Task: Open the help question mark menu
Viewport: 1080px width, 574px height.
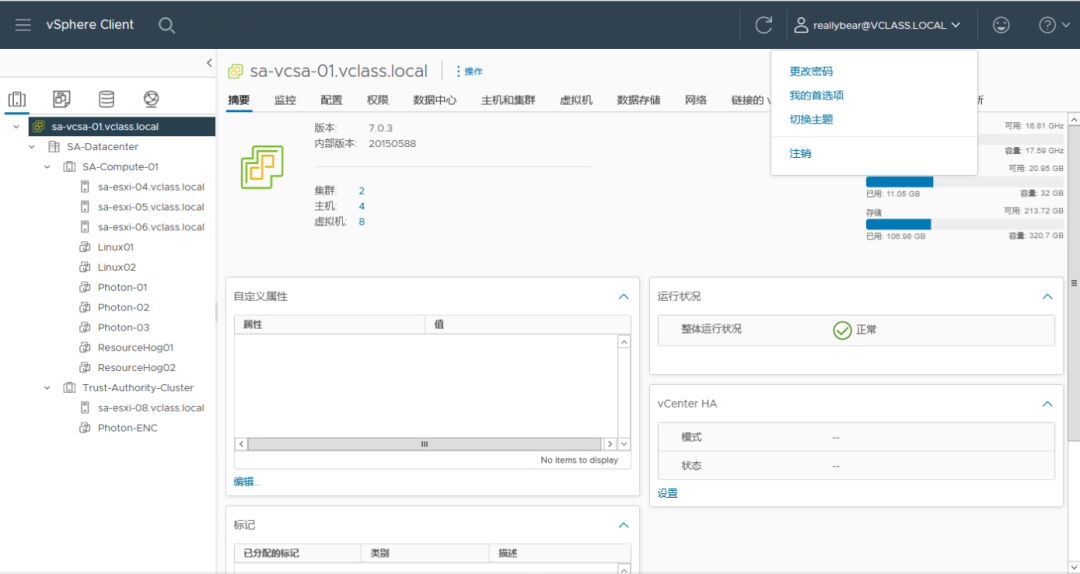Action: click(x=1054, y=25)
